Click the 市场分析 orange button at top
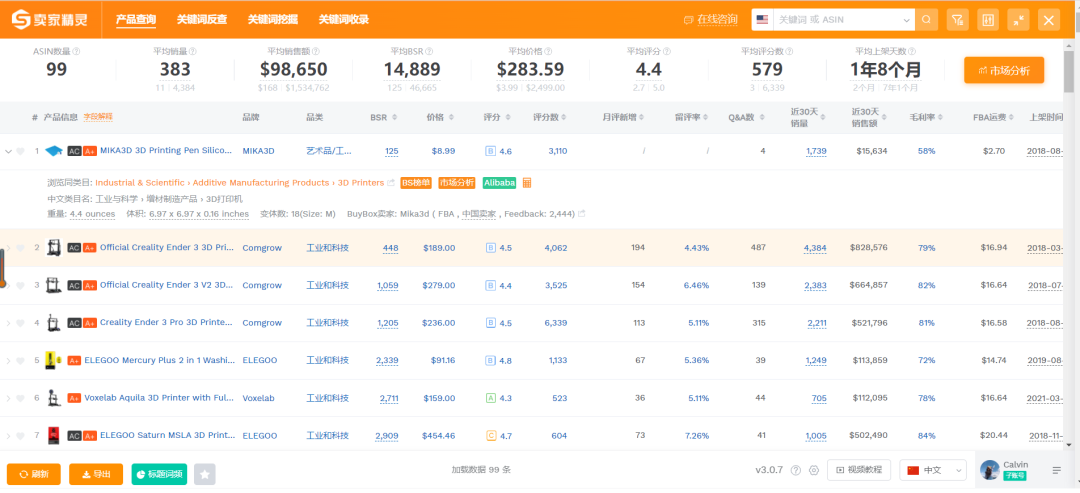The width and height of the screenshot is (1080, 493). pos(1004,70)
